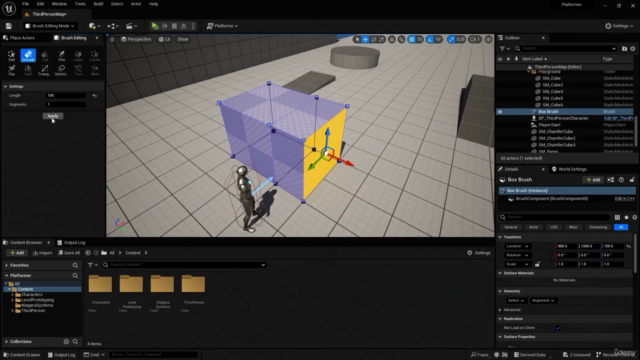640x360 pixels.
Task: Select the Flip brush tool
Action: point(11,70)
